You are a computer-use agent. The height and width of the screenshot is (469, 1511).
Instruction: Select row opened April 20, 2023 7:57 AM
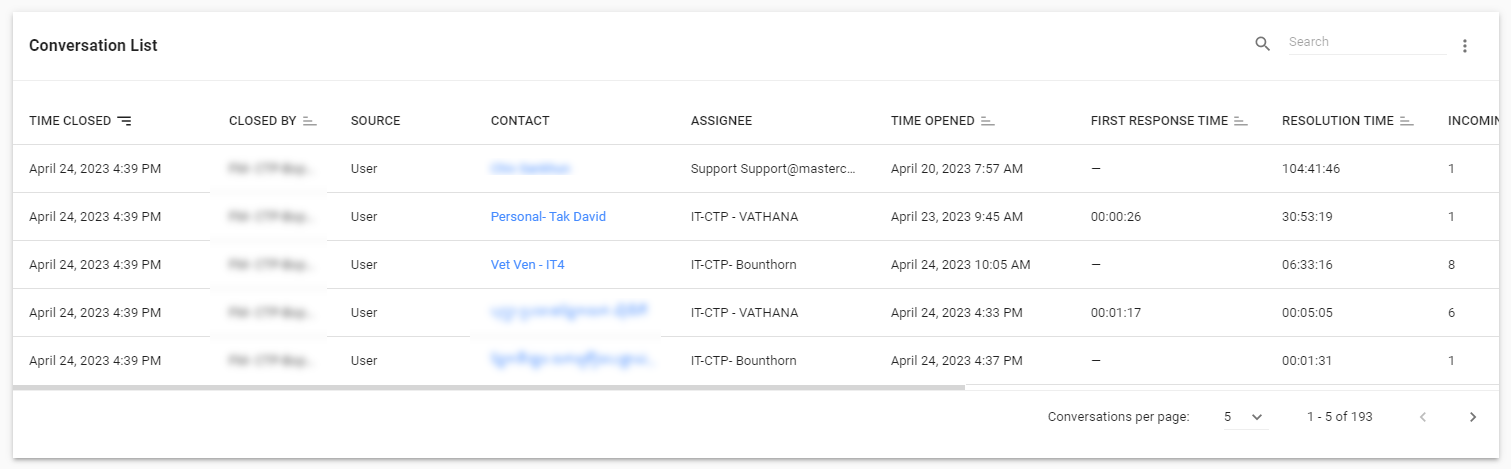[x=756, y=169]
